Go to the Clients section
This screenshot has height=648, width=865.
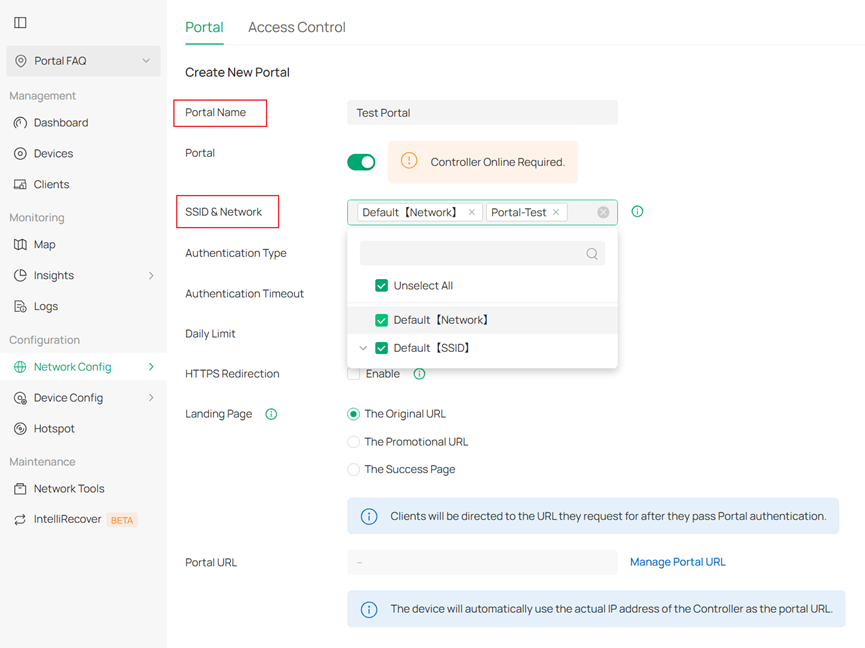pos(51,185)
